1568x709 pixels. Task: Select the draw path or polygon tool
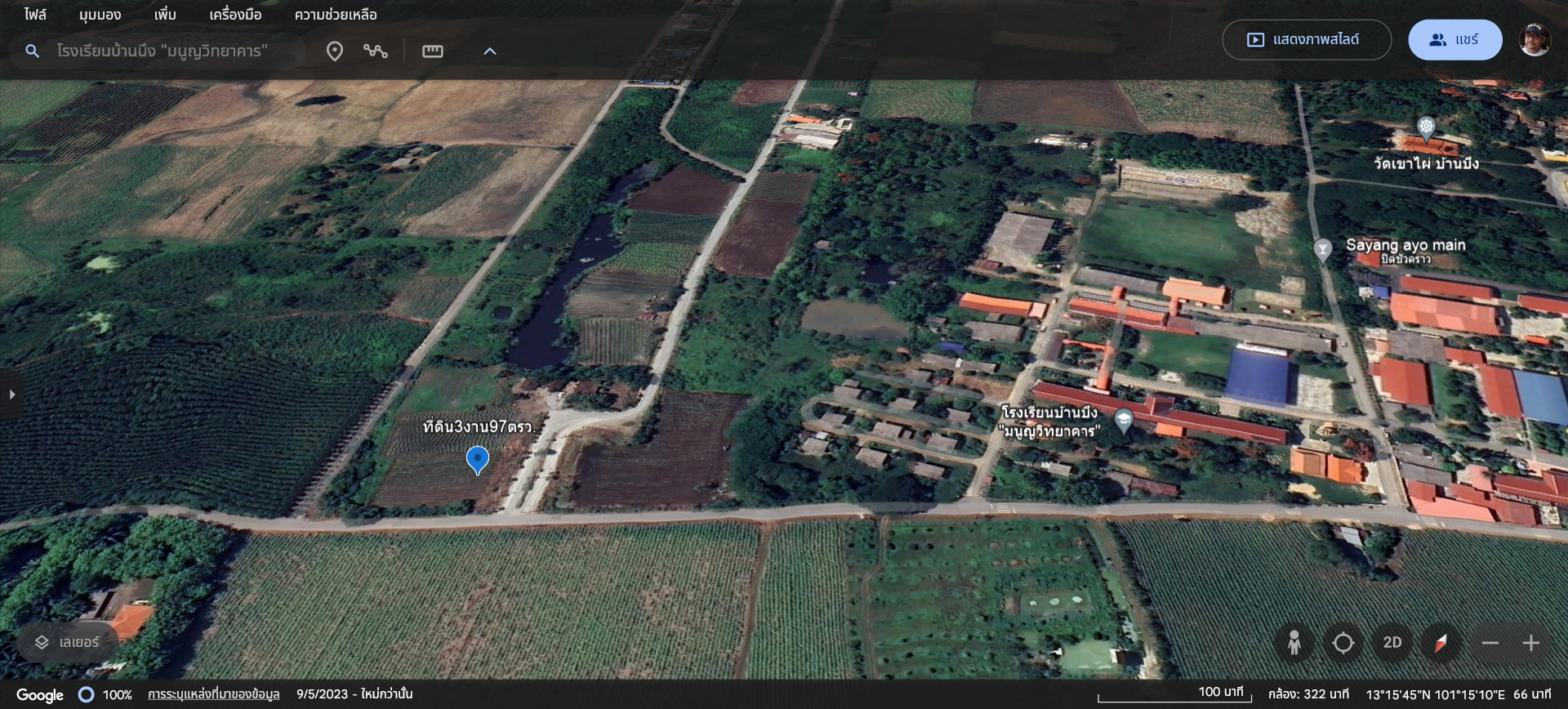click(376, 51)
